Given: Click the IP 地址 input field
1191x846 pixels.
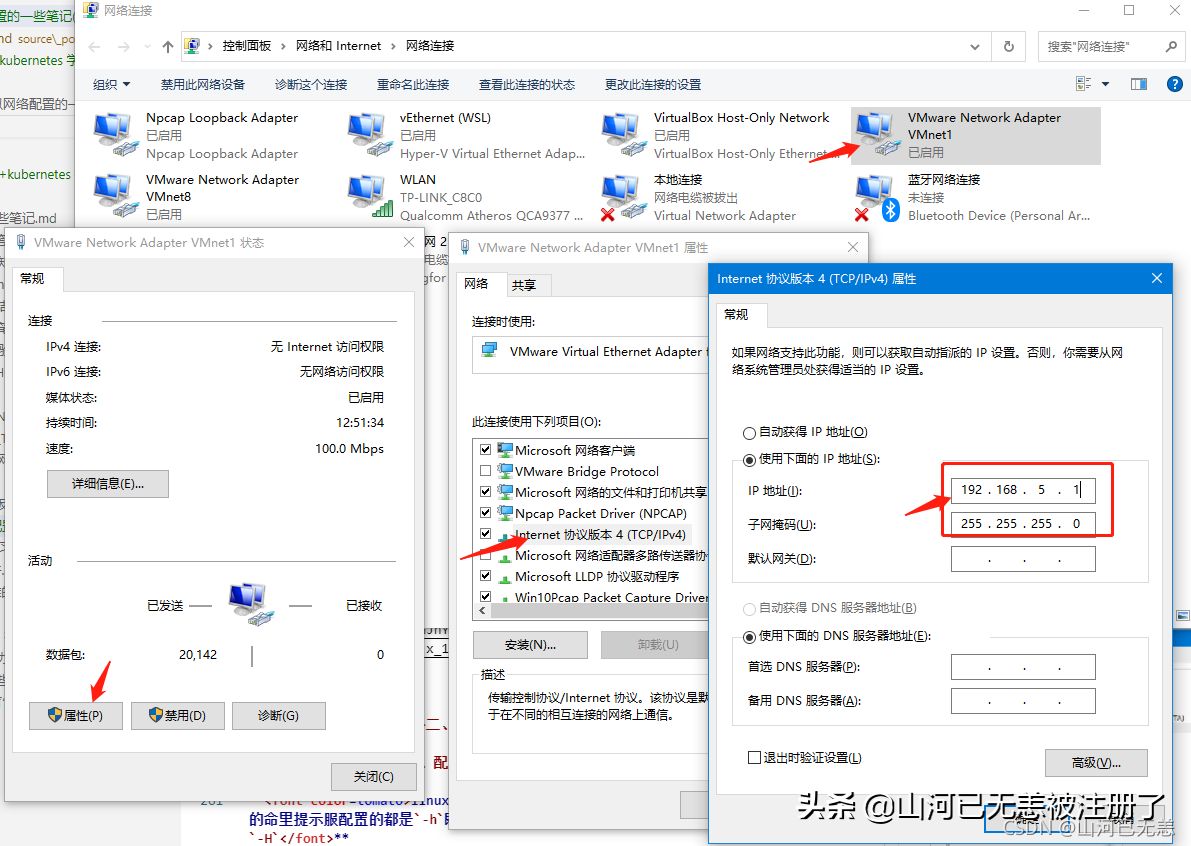Looking at the screenshot, I should [1023, 490].
